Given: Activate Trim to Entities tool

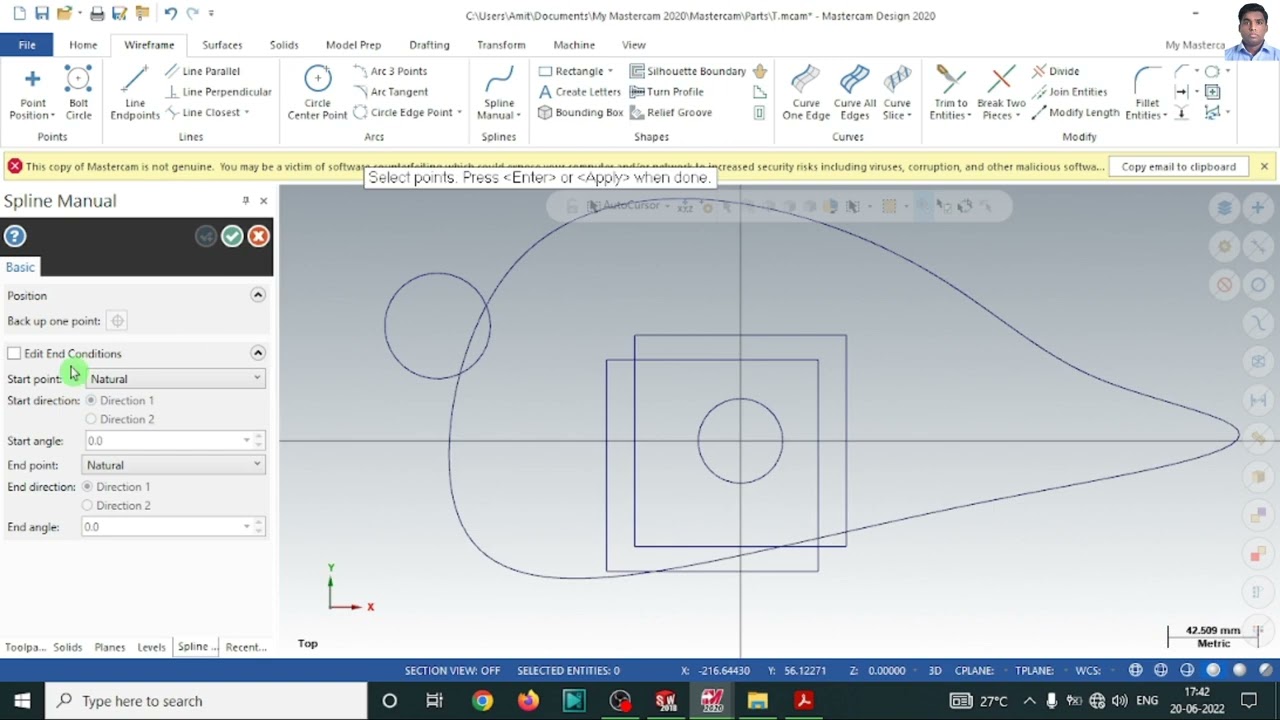Looking at the screenshot, I should coord(950,93).
